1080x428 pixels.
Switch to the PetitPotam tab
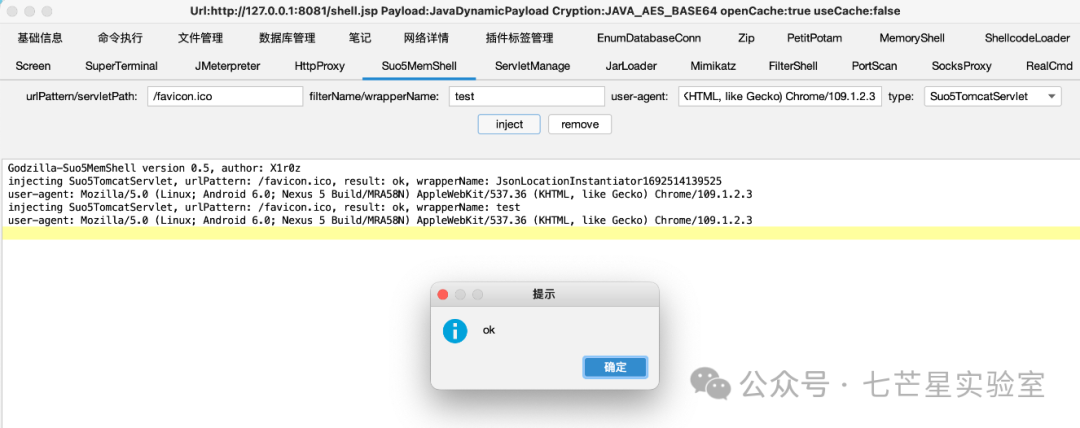pyautogui.click(x=814, y=38)
